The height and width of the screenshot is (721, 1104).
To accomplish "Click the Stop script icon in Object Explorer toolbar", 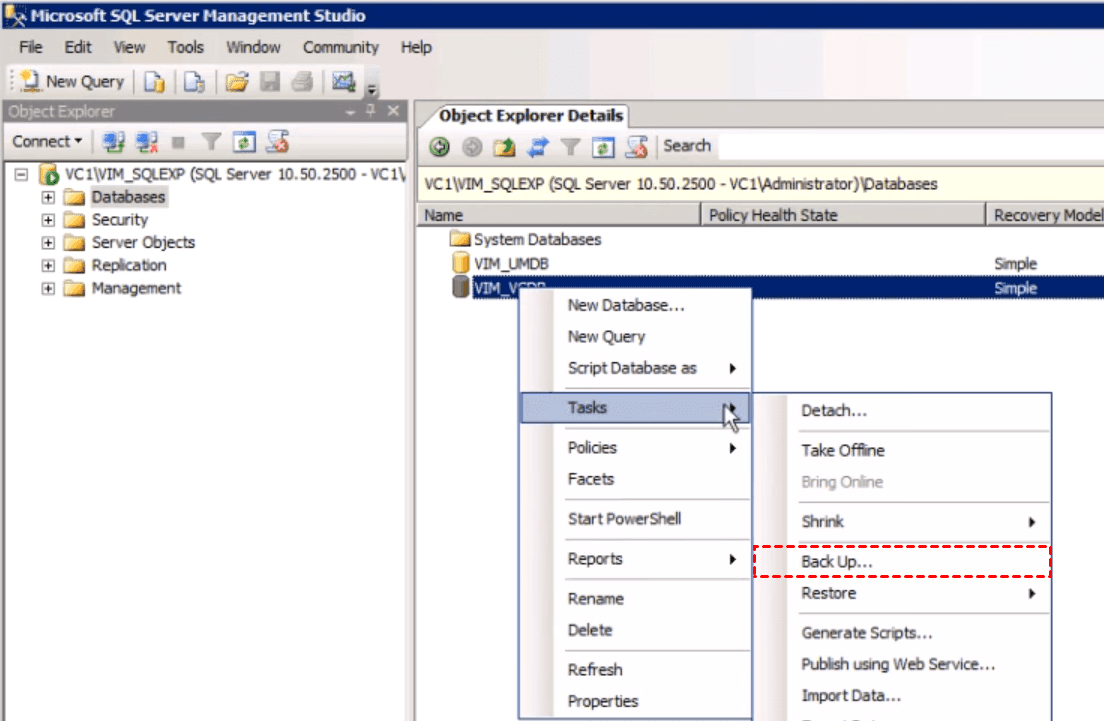I will click(277, 142).
